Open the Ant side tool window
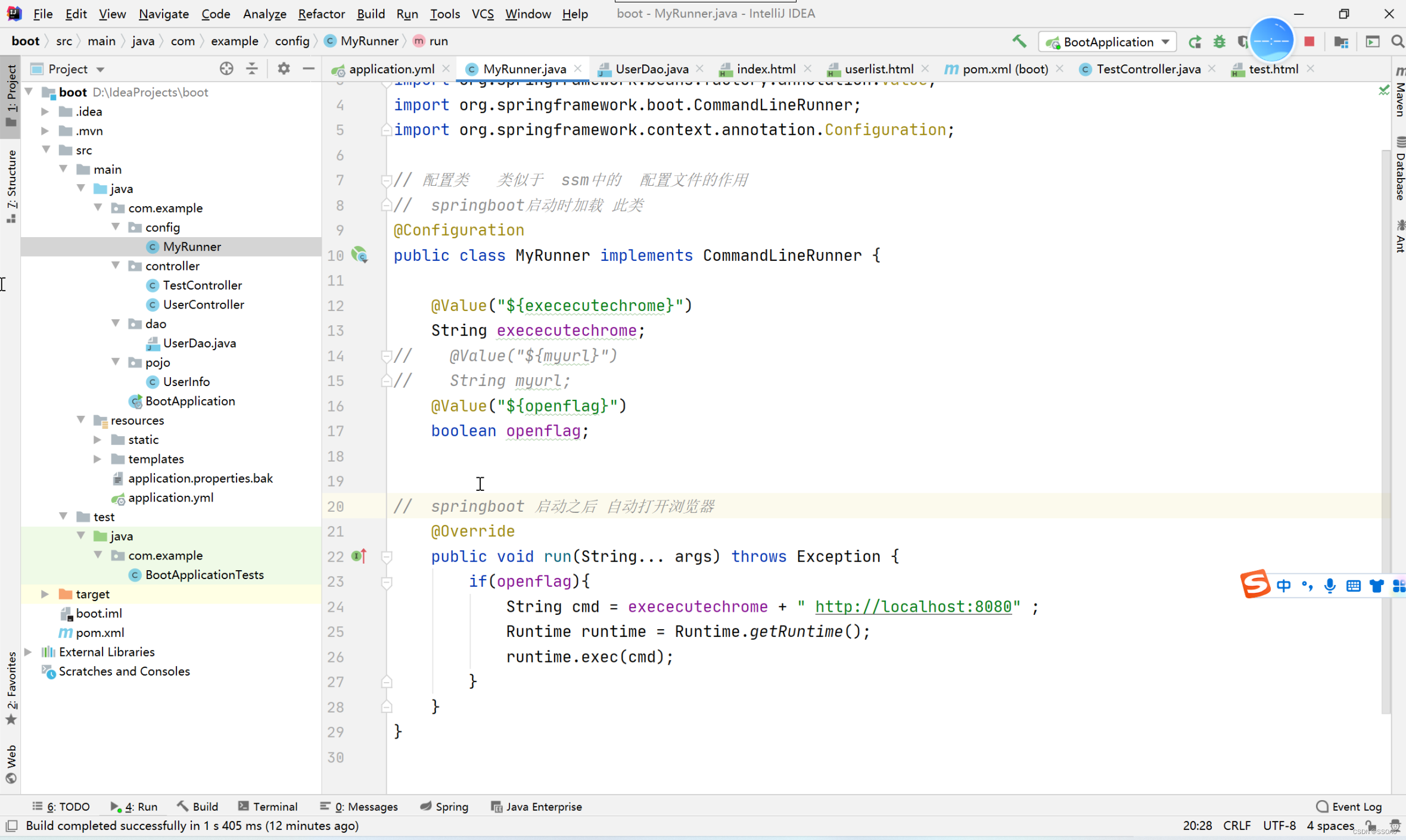Image resolution: width=1406 pixels, height=840 pixels. point(1399,236)
